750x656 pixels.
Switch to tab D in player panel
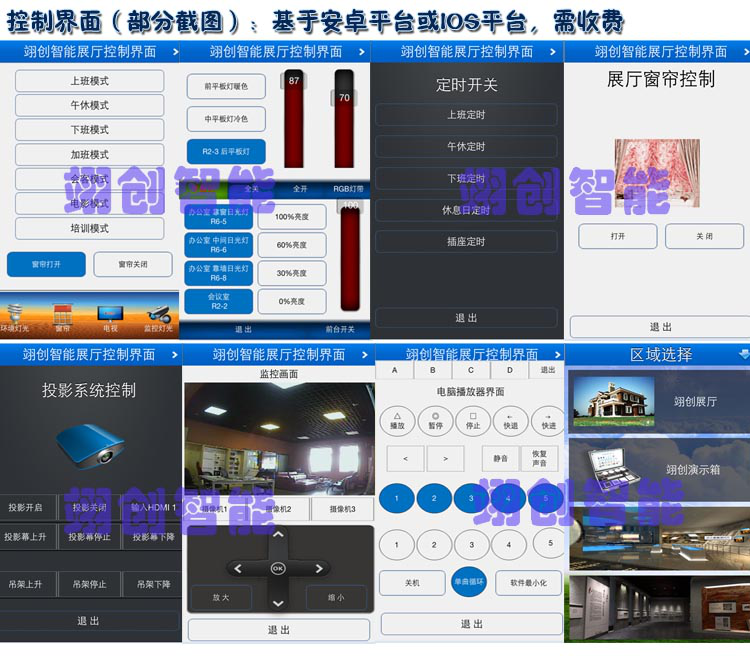point(509,370)
